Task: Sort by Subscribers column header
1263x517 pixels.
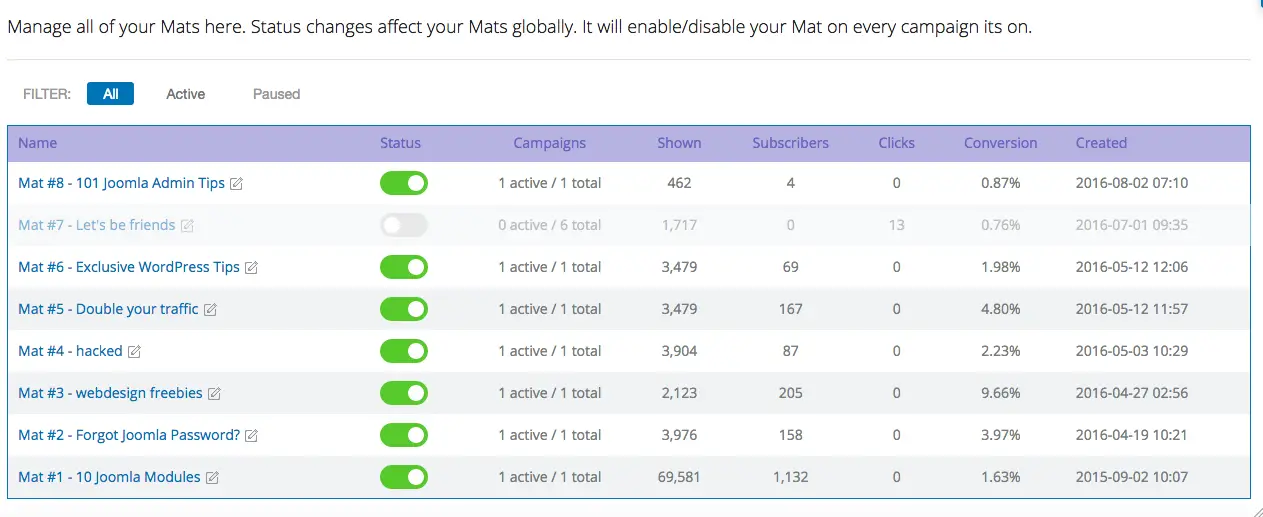Action: (x=791, y=143)
